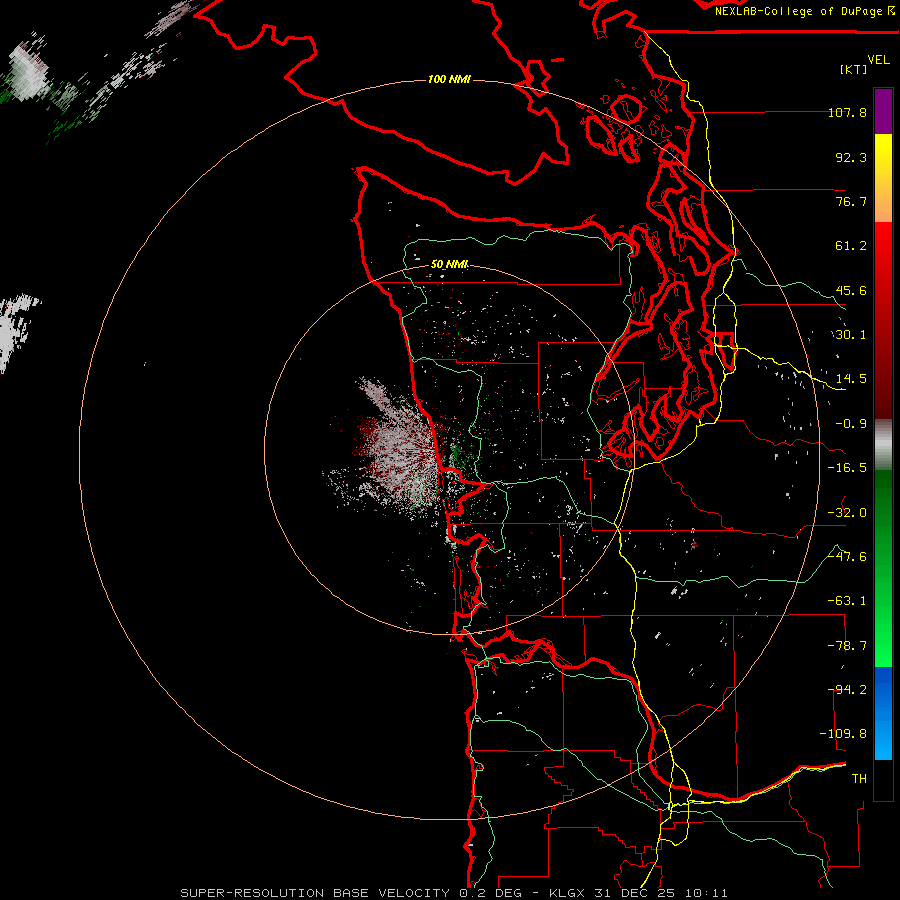Click the -32.0 legend value
This screenshot has height=900, width=900.
pos(847,513)
